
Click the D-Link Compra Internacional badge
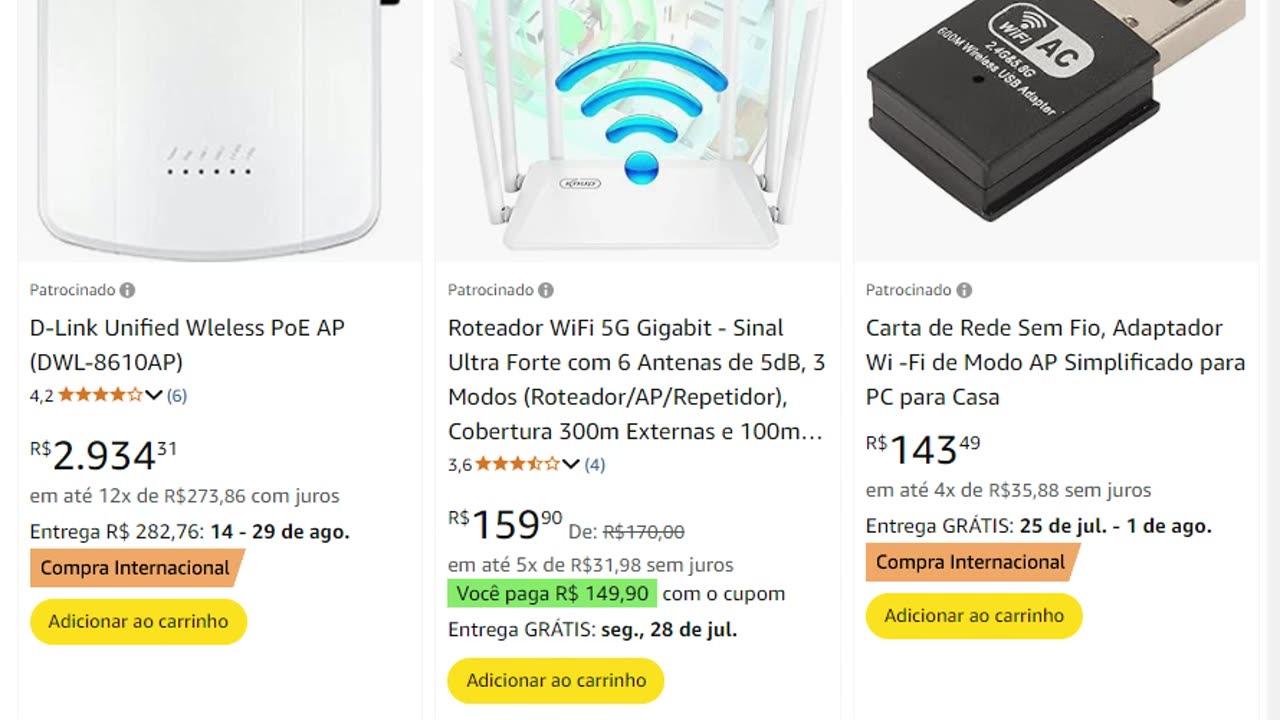pyautogui.click(x=135, y=568)
